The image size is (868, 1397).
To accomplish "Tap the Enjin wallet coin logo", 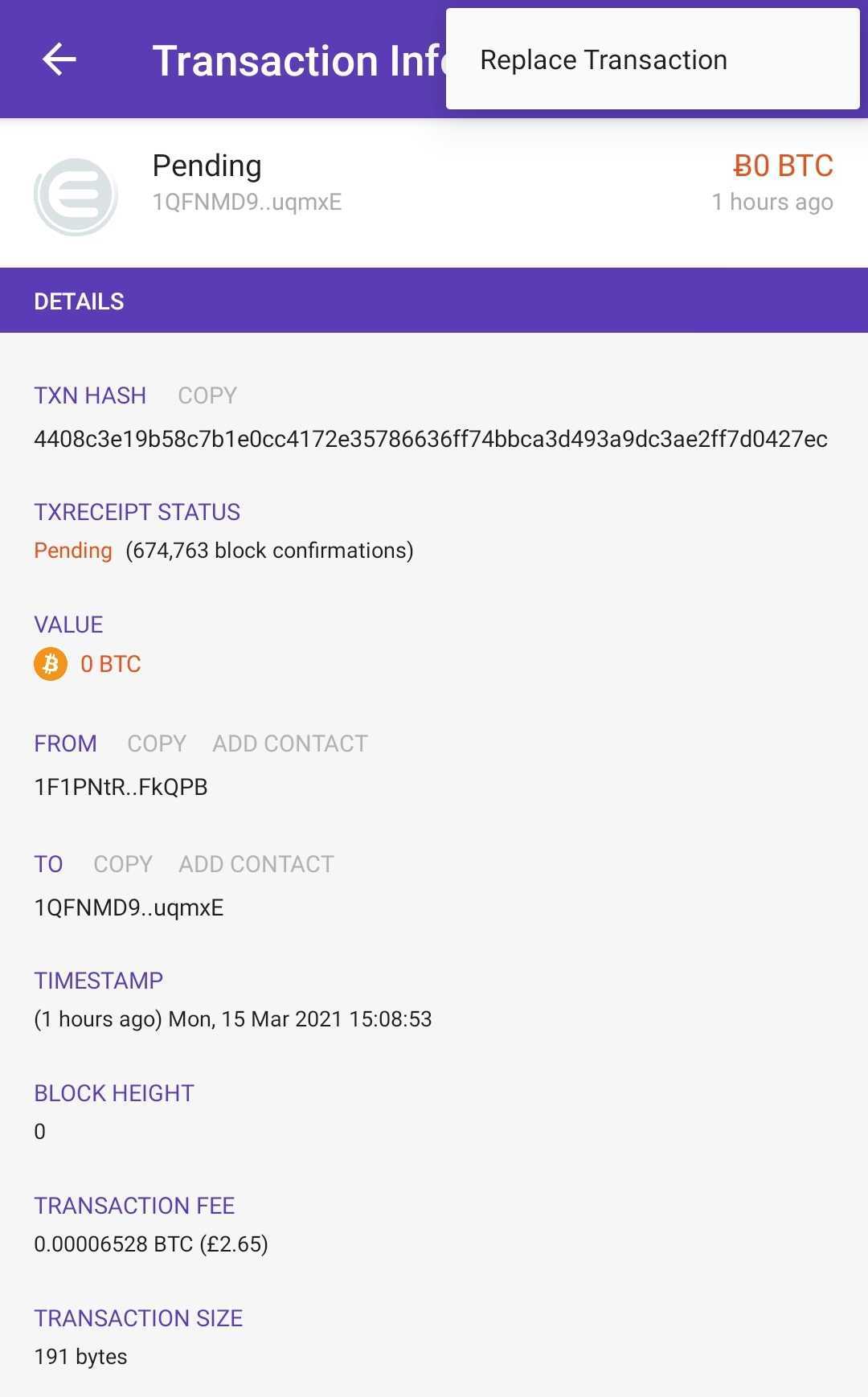I will click(76, 196).
